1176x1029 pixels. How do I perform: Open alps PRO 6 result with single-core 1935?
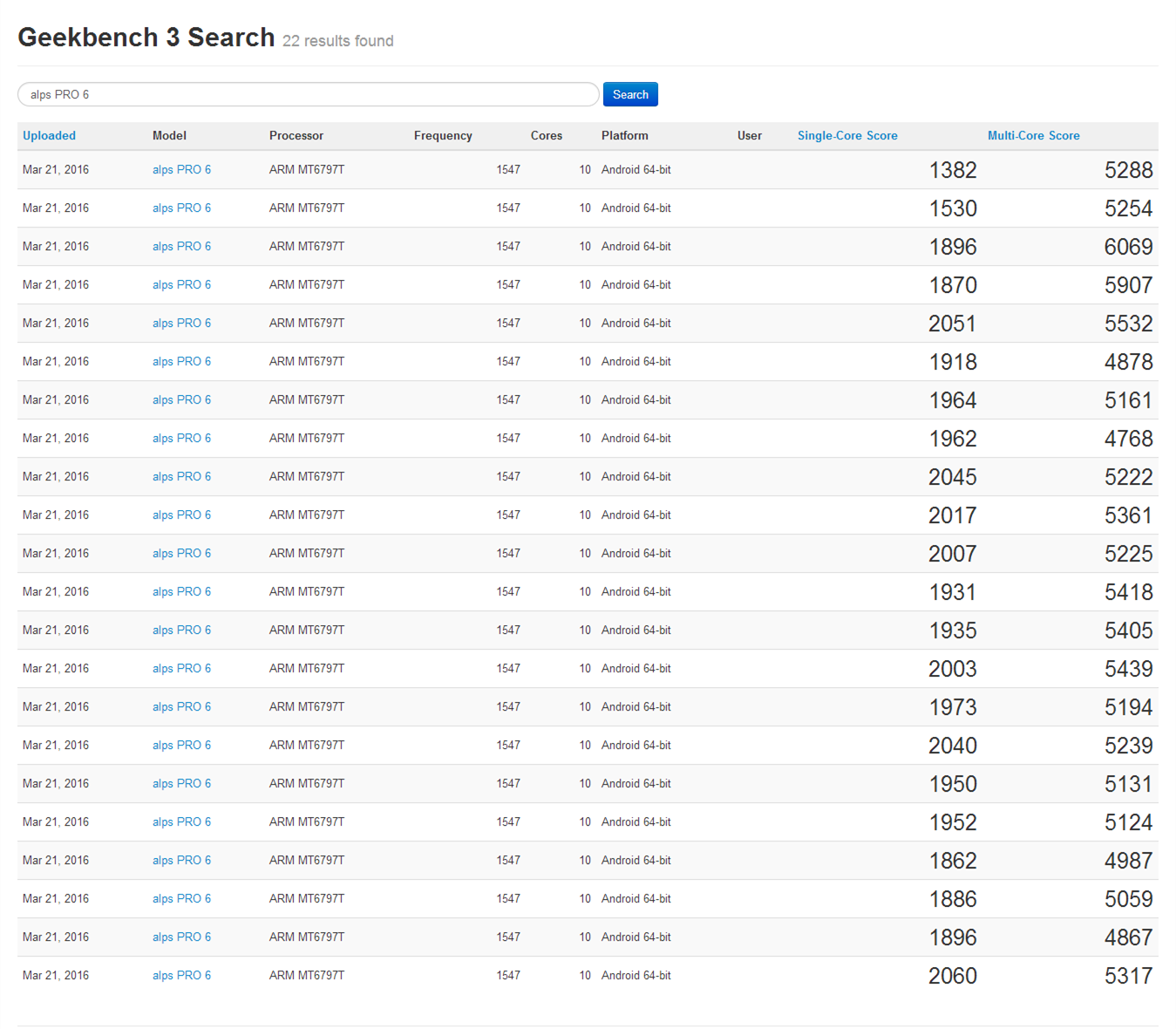[181, 630]
